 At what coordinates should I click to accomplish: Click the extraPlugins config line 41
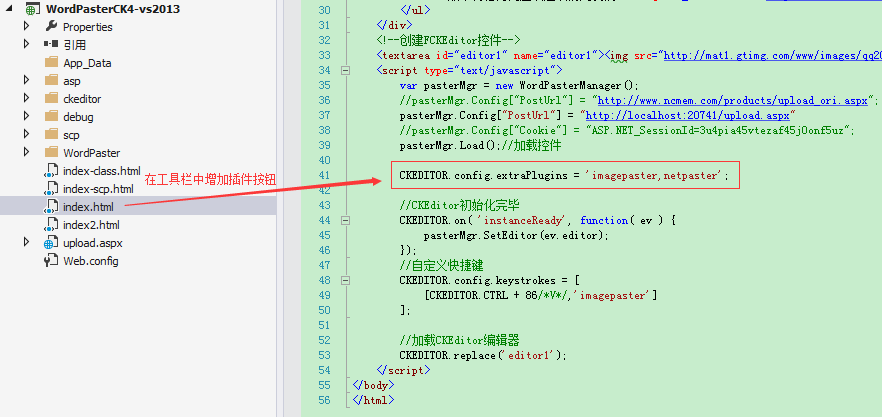coord(564,176)
